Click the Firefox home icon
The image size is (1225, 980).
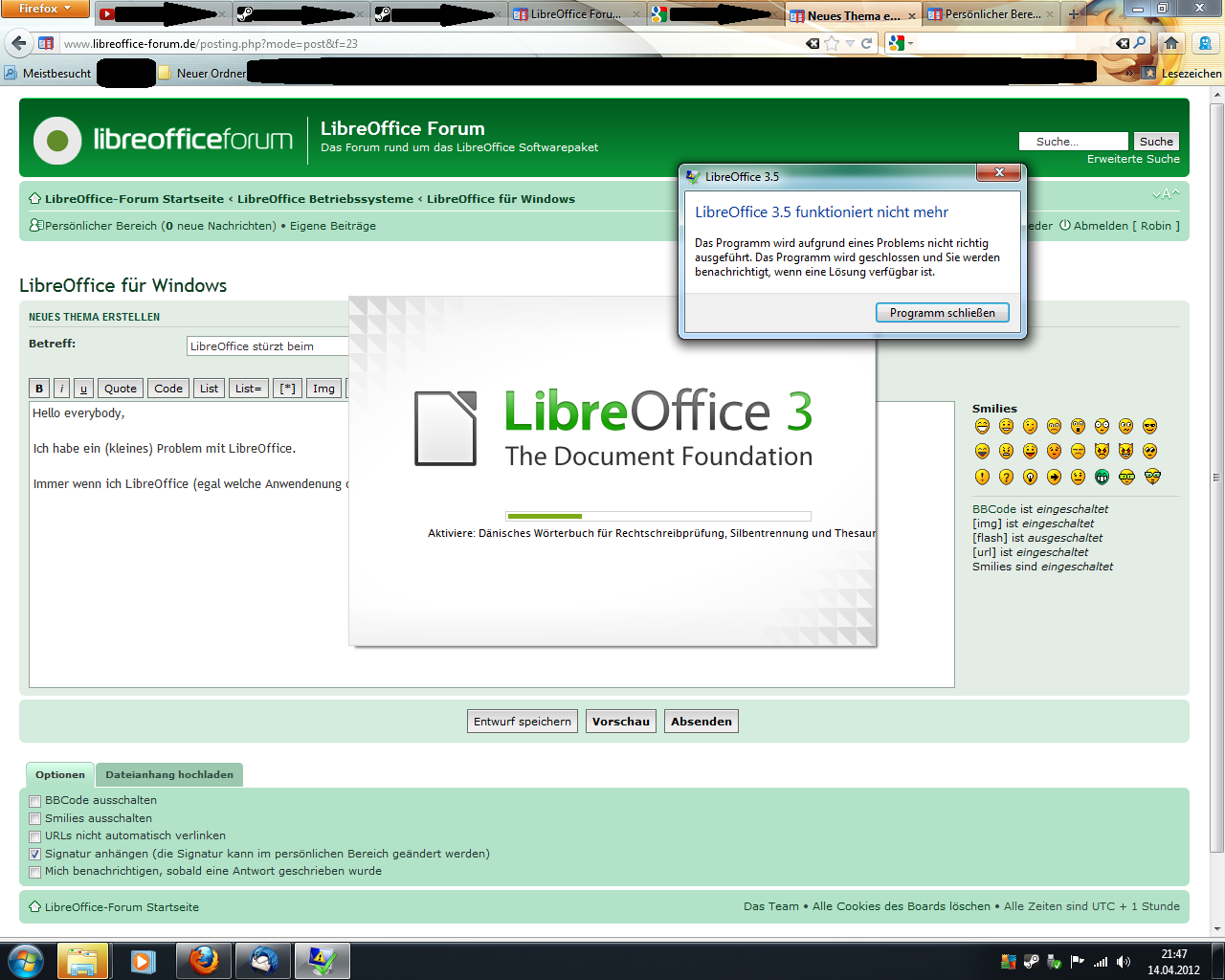pyautogui.click(x=1170, y=43)
